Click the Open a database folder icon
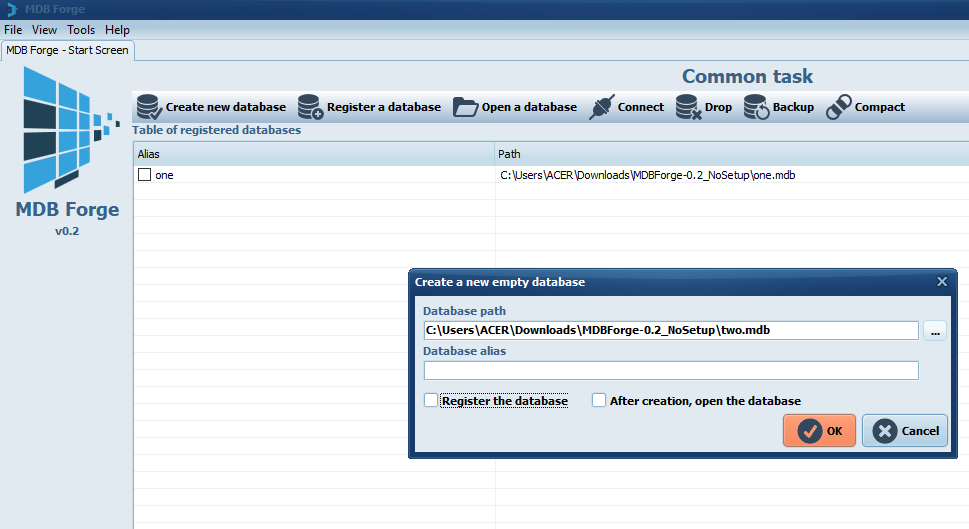Viewport: 969px width, 529px height. tap(465, 107)
